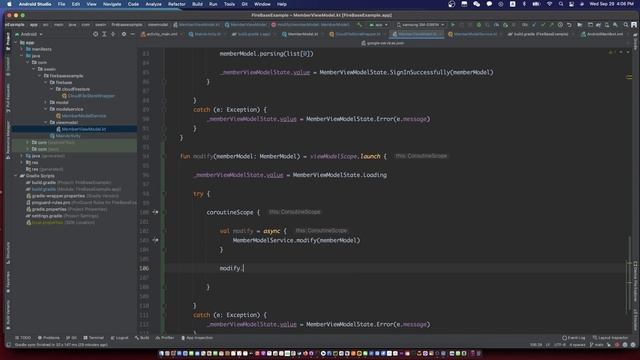Image resolution: width=640 pixels, height=360 pixels.
Task: Open the Resource Manager side panel
Action: coord(8,140)
